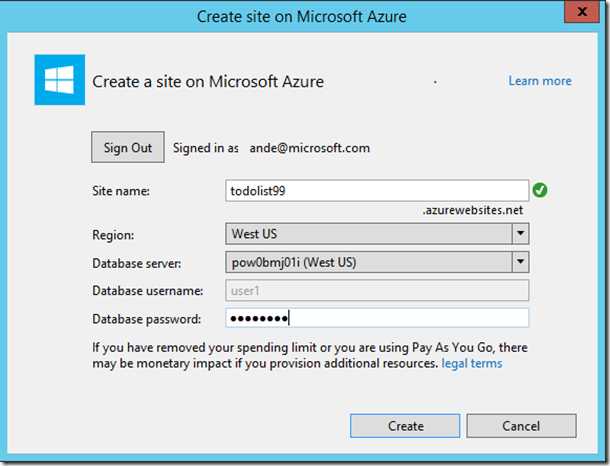Click the Sign Out button
This screenshot has height=466, width=610.
coord(128,147)
